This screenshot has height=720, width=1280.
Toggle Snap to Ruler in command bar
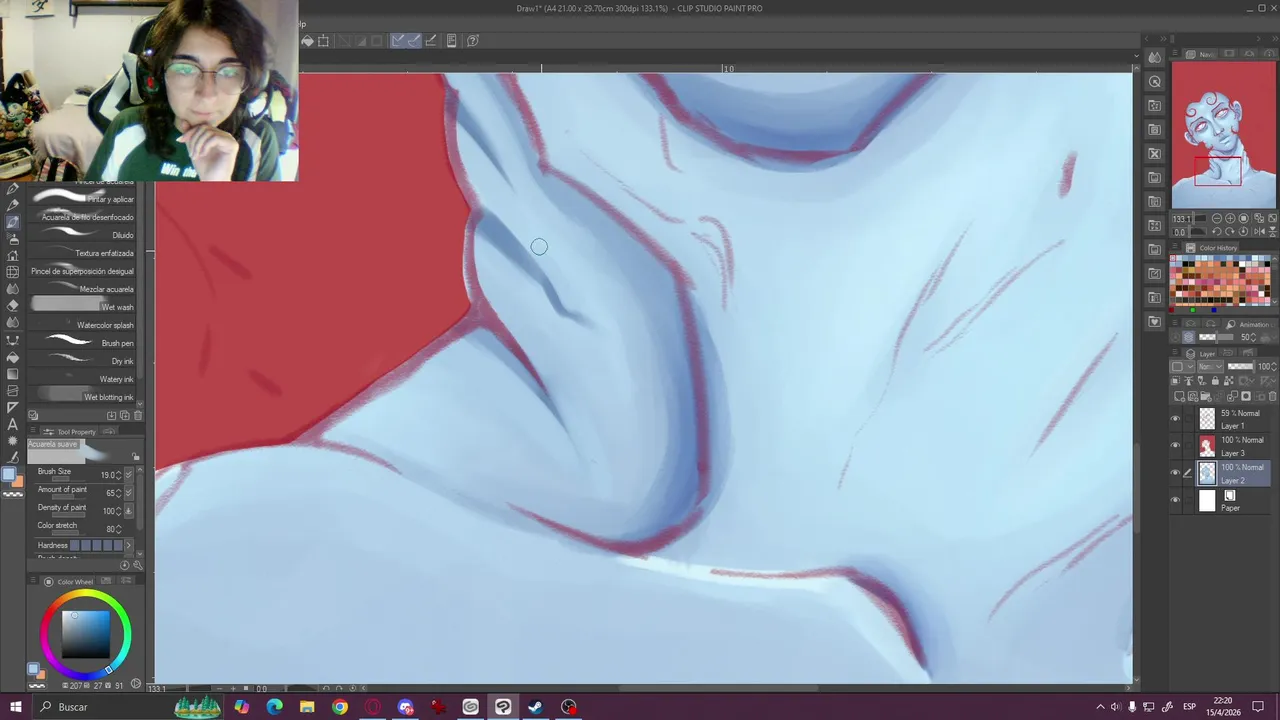click(398, 41)
